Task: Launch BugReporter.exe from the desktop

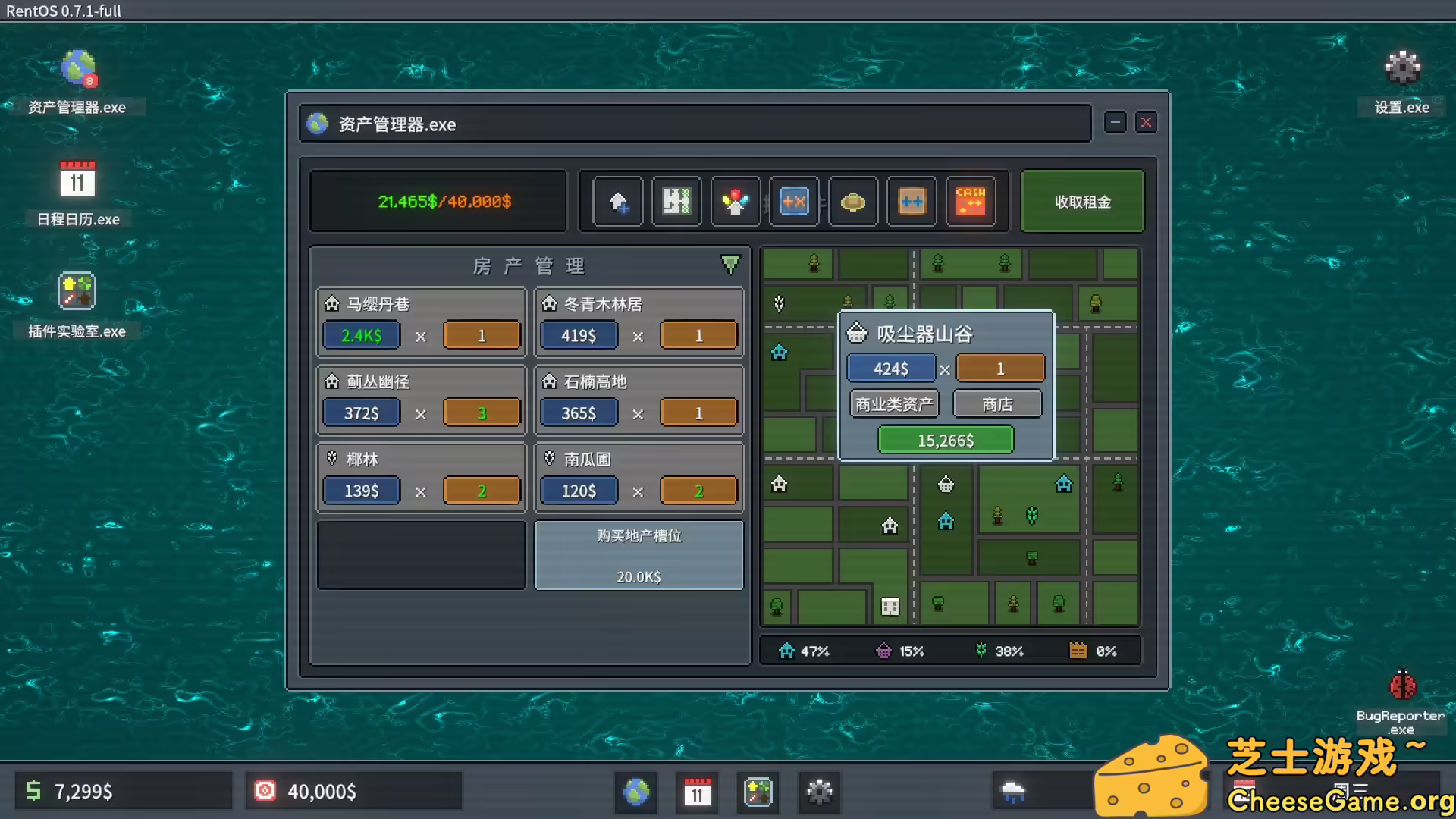Action: coord(1402,692)
